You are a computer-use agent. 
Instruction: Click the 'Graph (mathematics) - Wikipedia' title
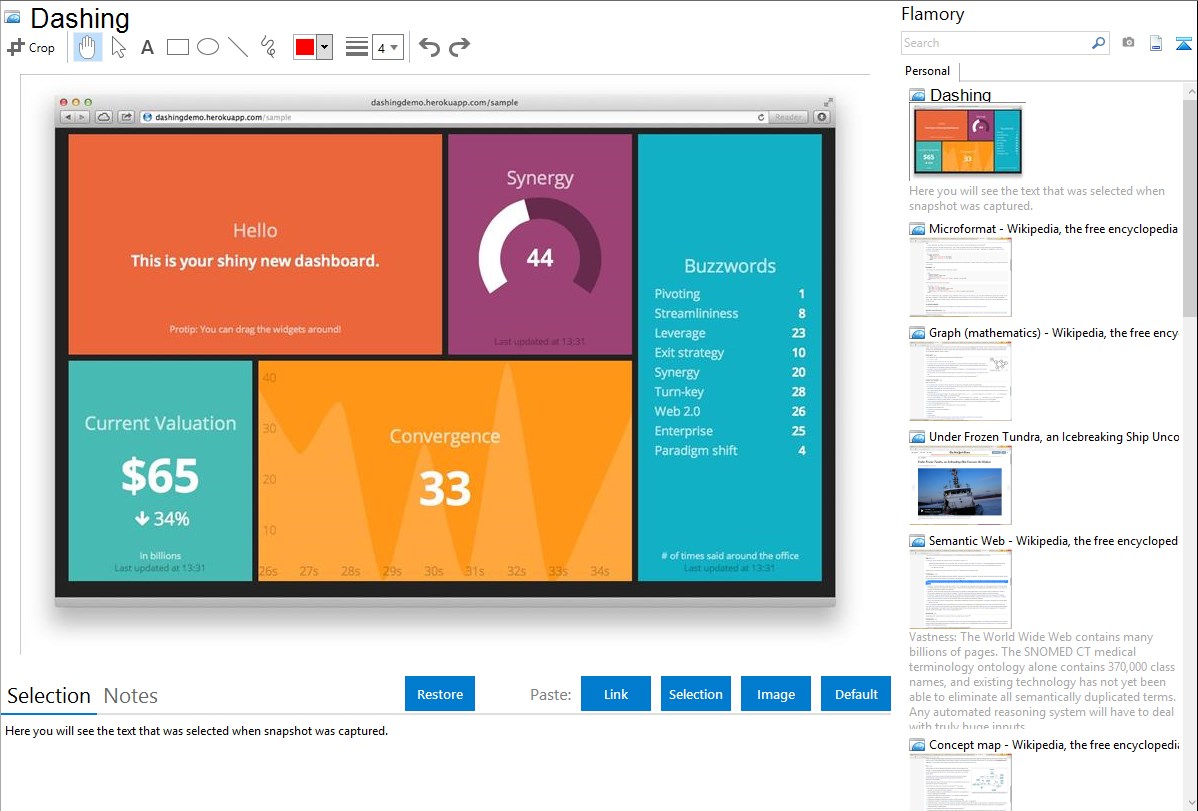(x=1053, y=333)
